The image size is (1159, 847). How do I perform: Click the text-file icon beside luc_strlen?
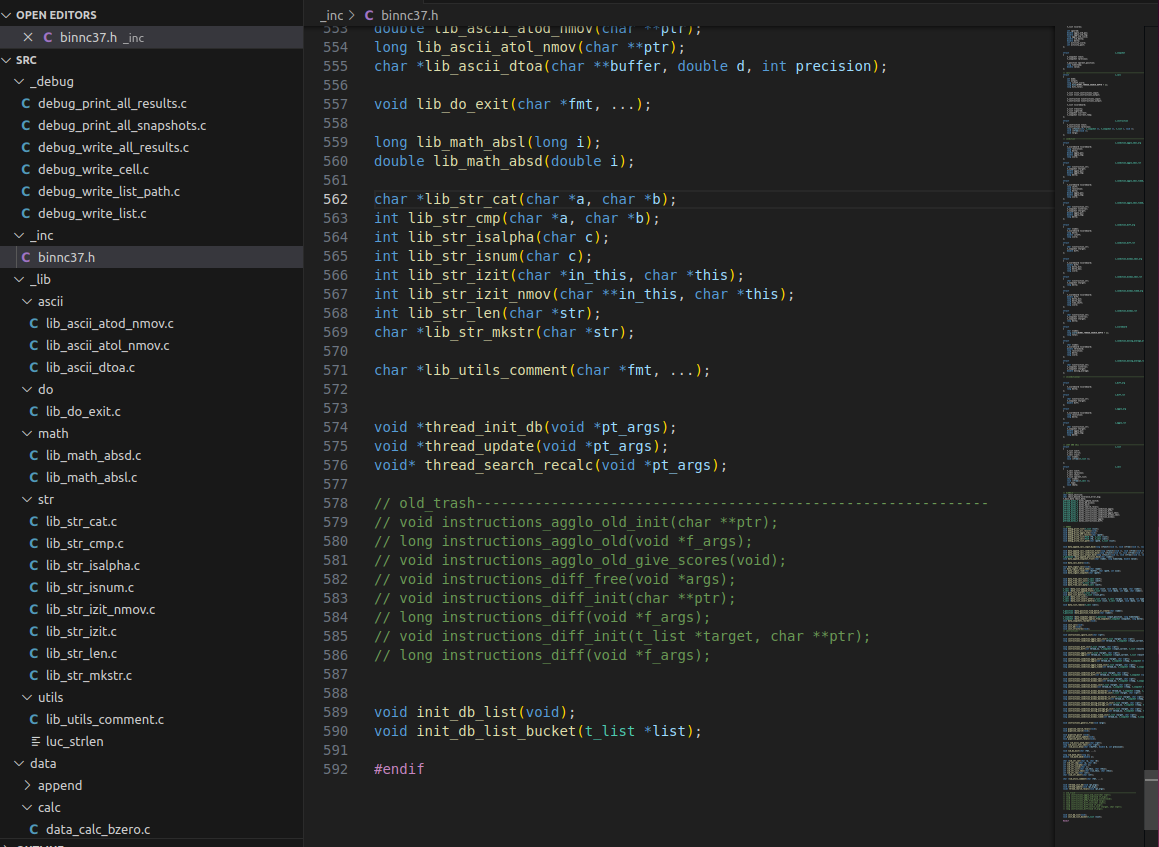[x=35, y=741]
